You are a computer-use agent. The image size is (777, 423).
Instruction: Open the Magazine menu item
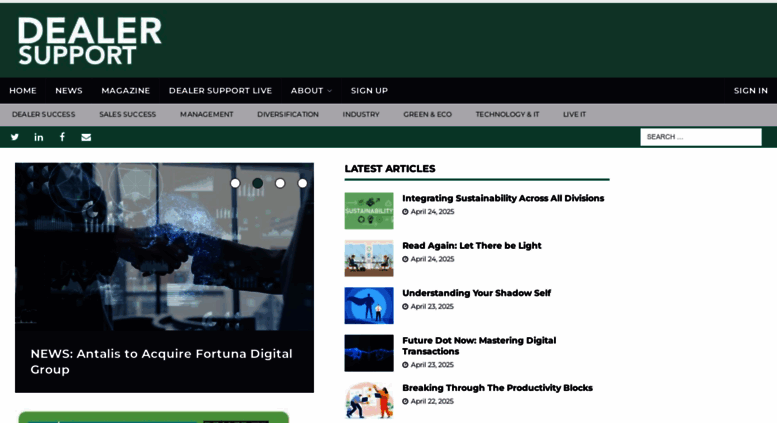tap(126, 91)
